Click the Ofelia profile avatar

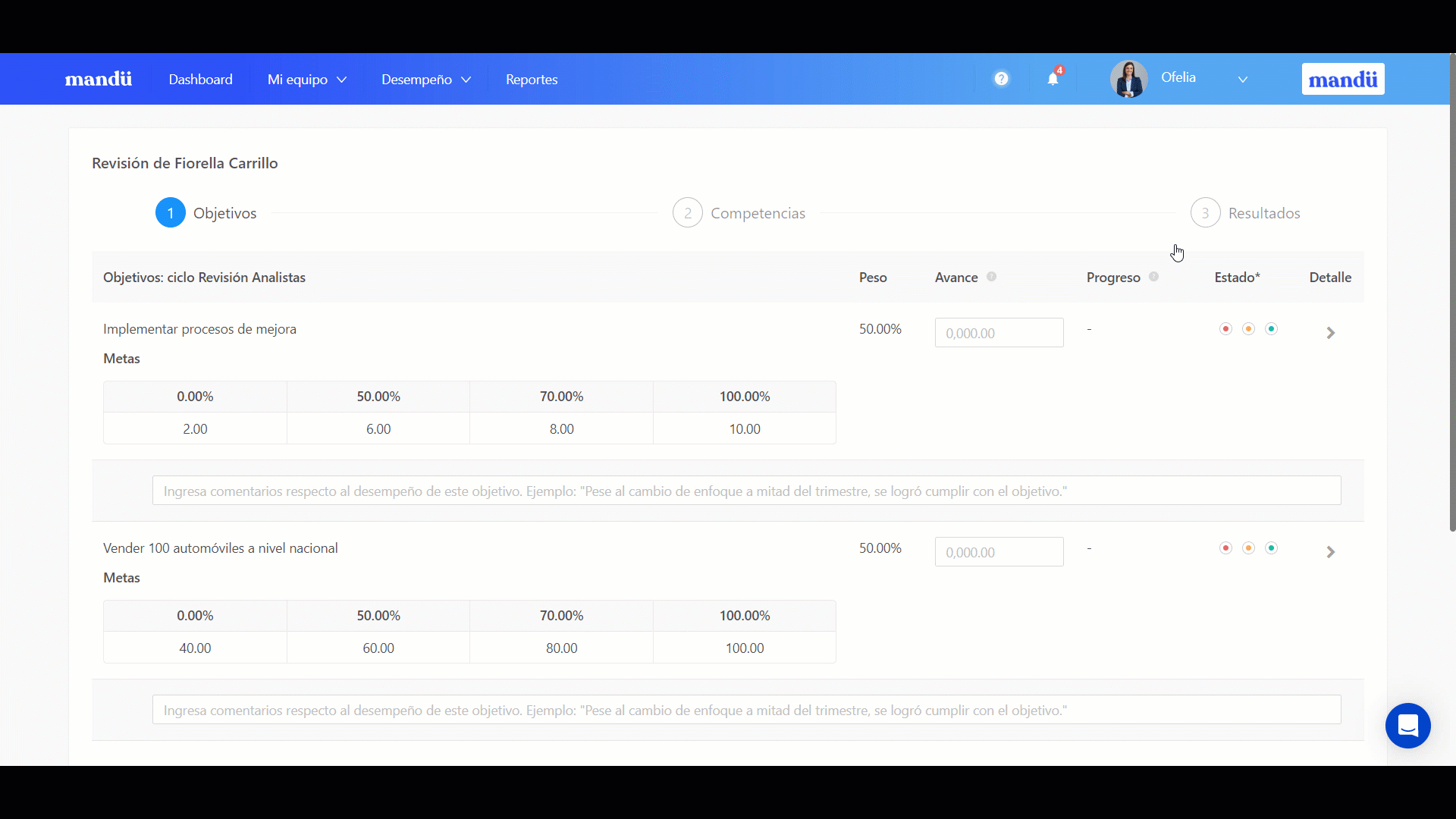(1128, 79)
